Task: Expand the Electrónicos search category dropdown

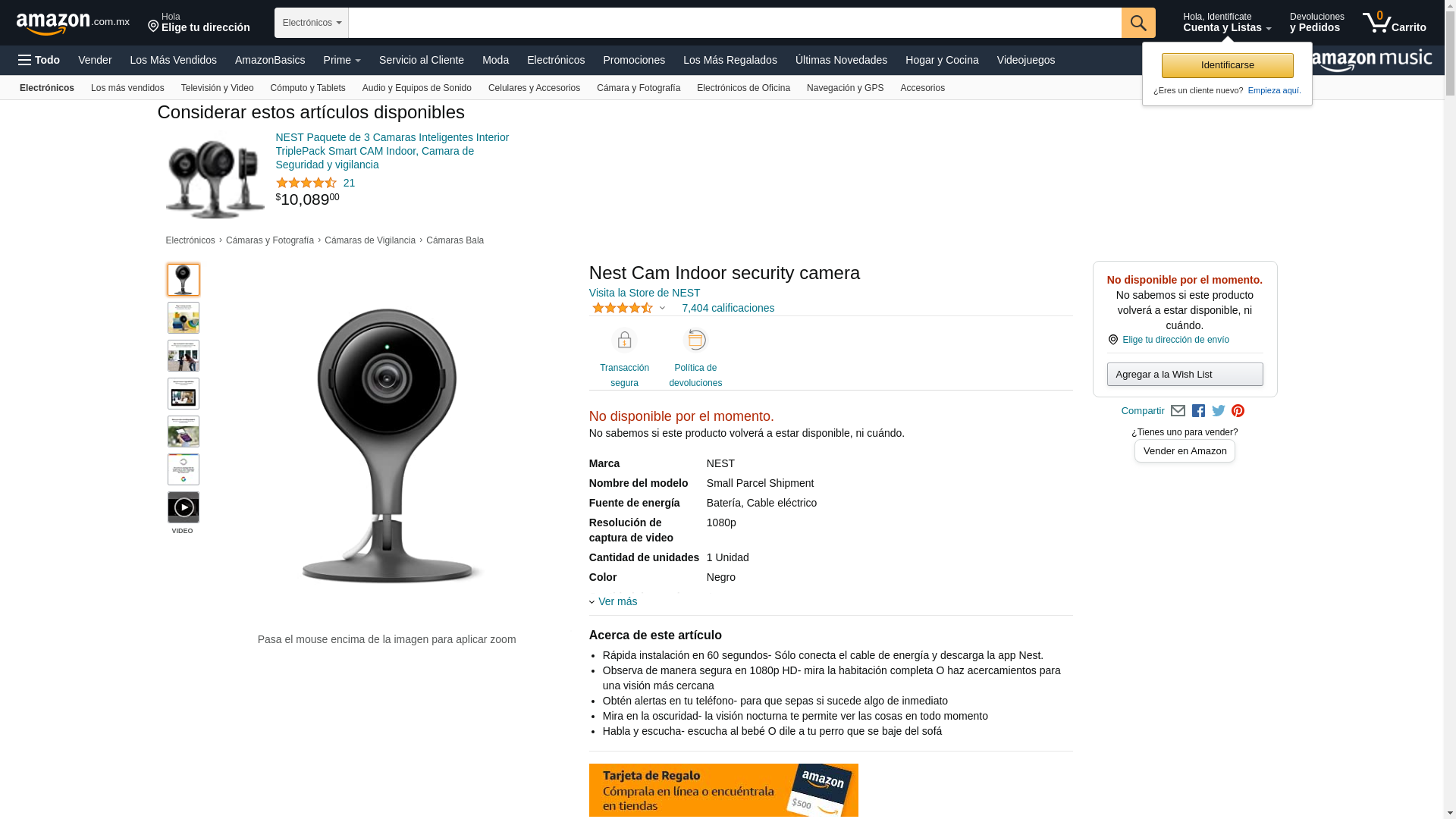Action: click(x=312, y=23)
